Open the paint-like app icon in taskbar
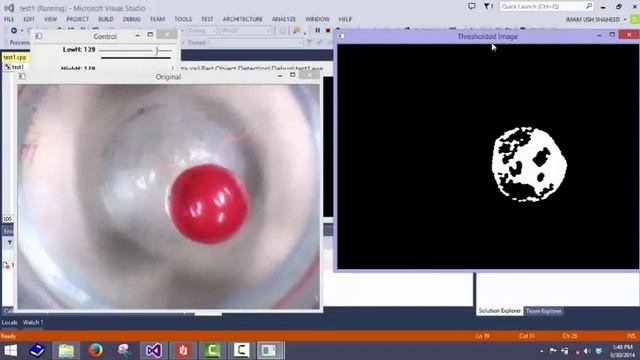The image size is (640, 360). tap(124, 350)
